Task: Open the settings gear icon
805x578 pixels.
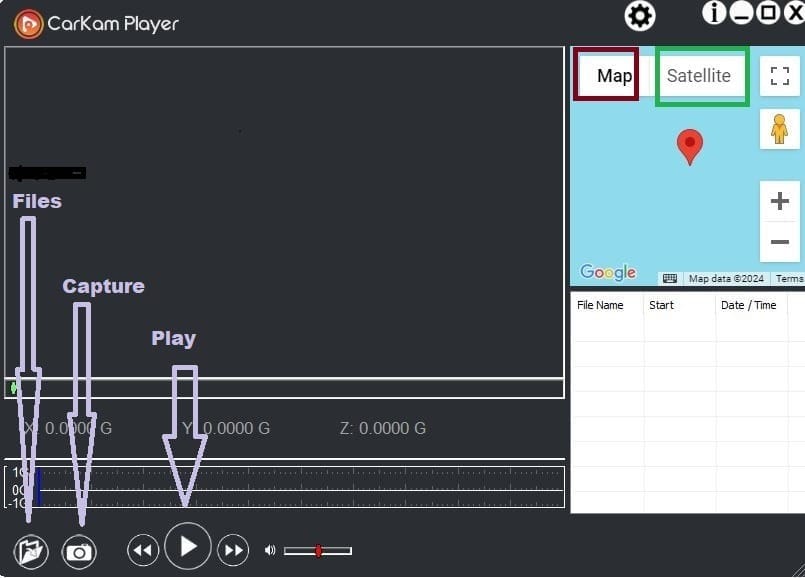Action: coord(640,16)
